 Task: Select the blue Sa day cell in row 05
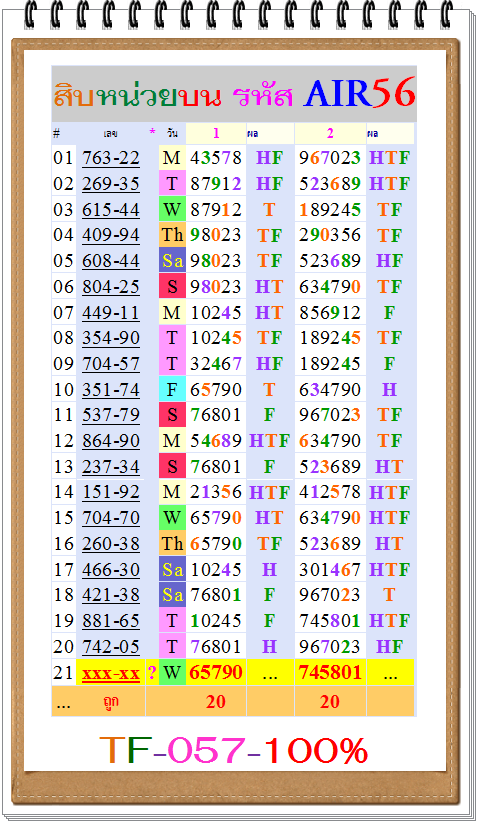point(172,261)
